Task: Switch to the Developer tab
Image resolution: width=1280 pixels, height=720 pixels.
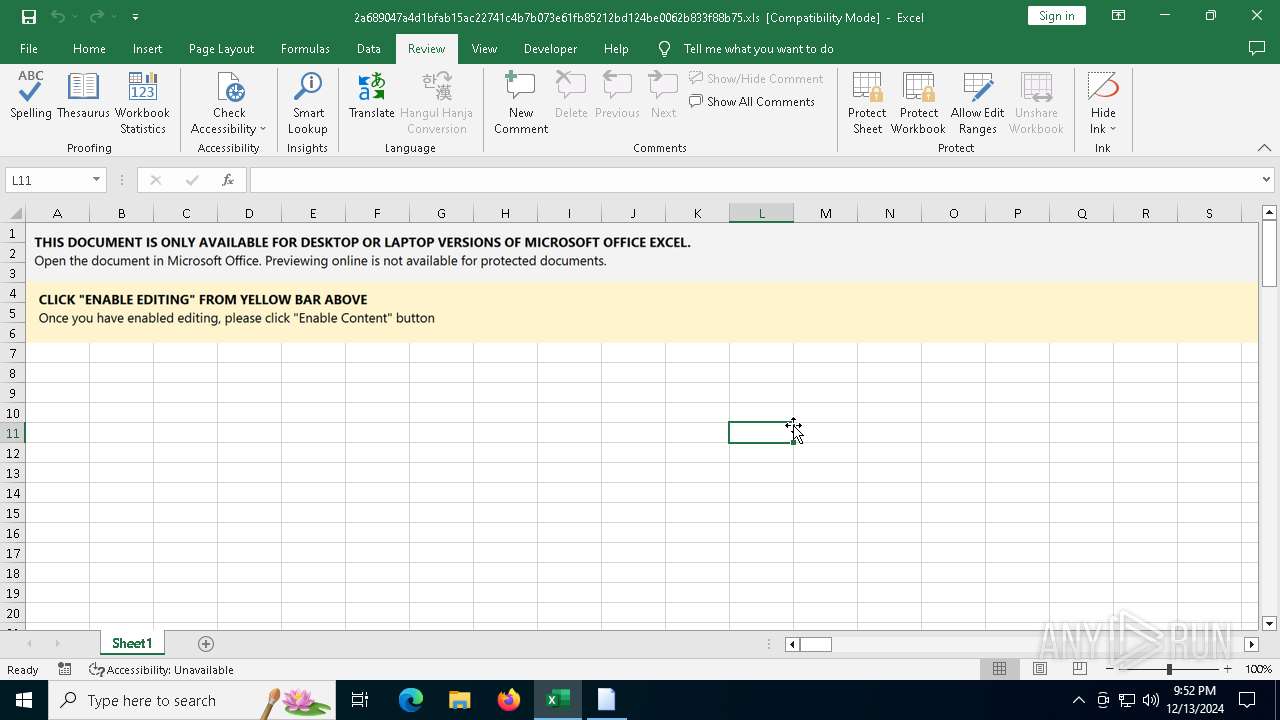Action: [x=550, y=49]
